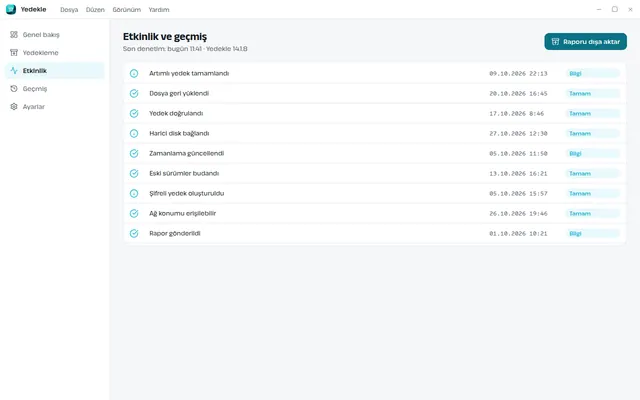Click check icon beside Yedek doğrulandı
Screen dimensions: 640x400
tap(134, 113)
